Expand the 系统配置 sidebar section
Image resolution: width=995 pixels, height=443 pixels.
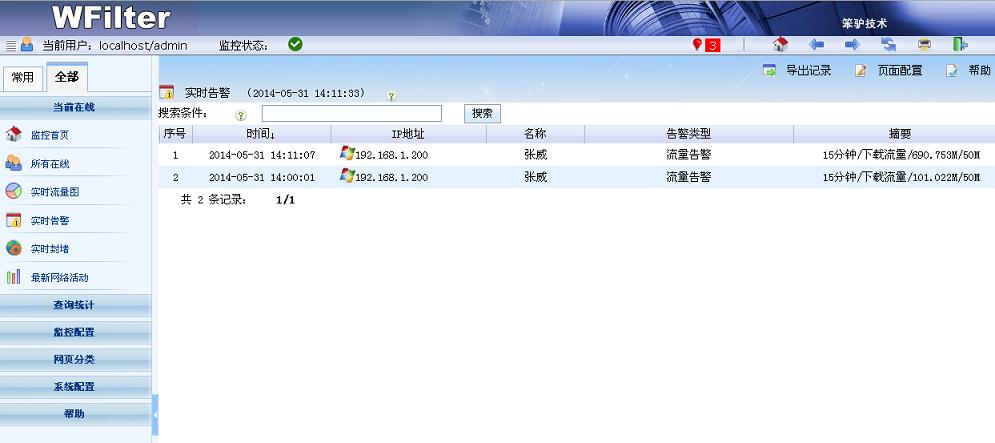(x=75, y=386)
